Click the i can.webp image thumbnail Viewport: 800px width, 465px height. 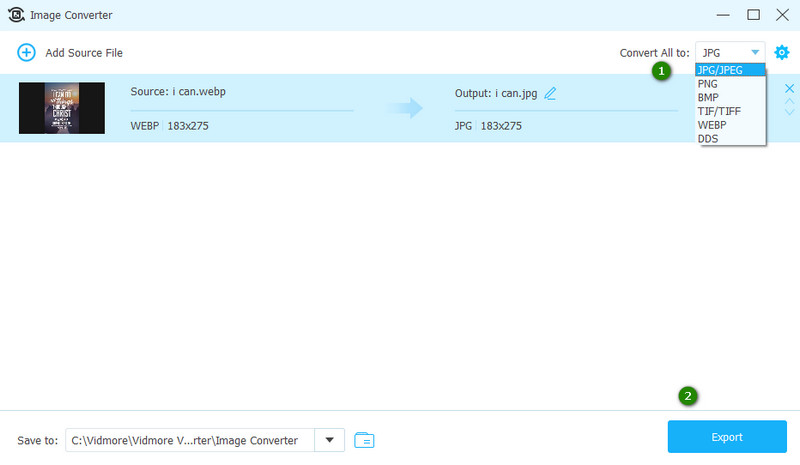62,108
